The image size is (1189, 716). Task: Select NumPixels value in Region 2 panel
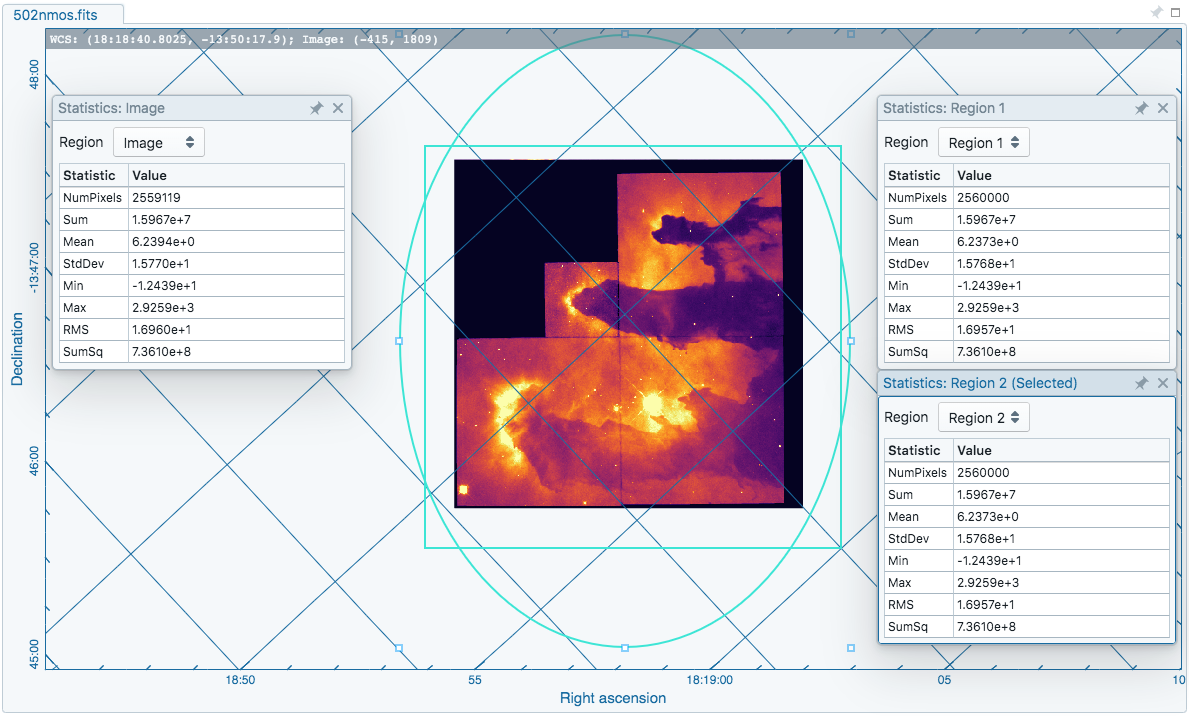(x=983, y=473)
